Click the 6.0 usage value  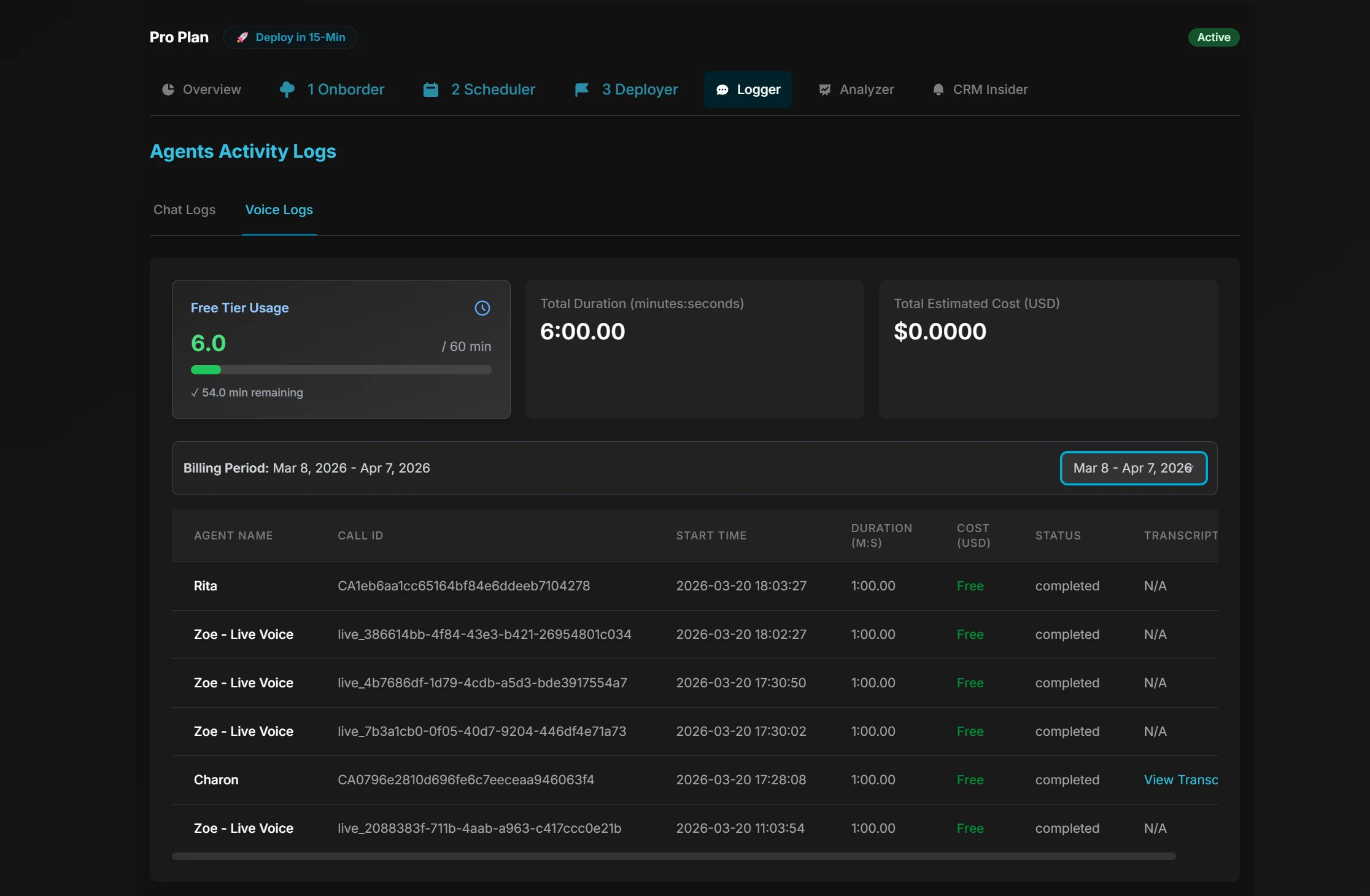point(208,344)
